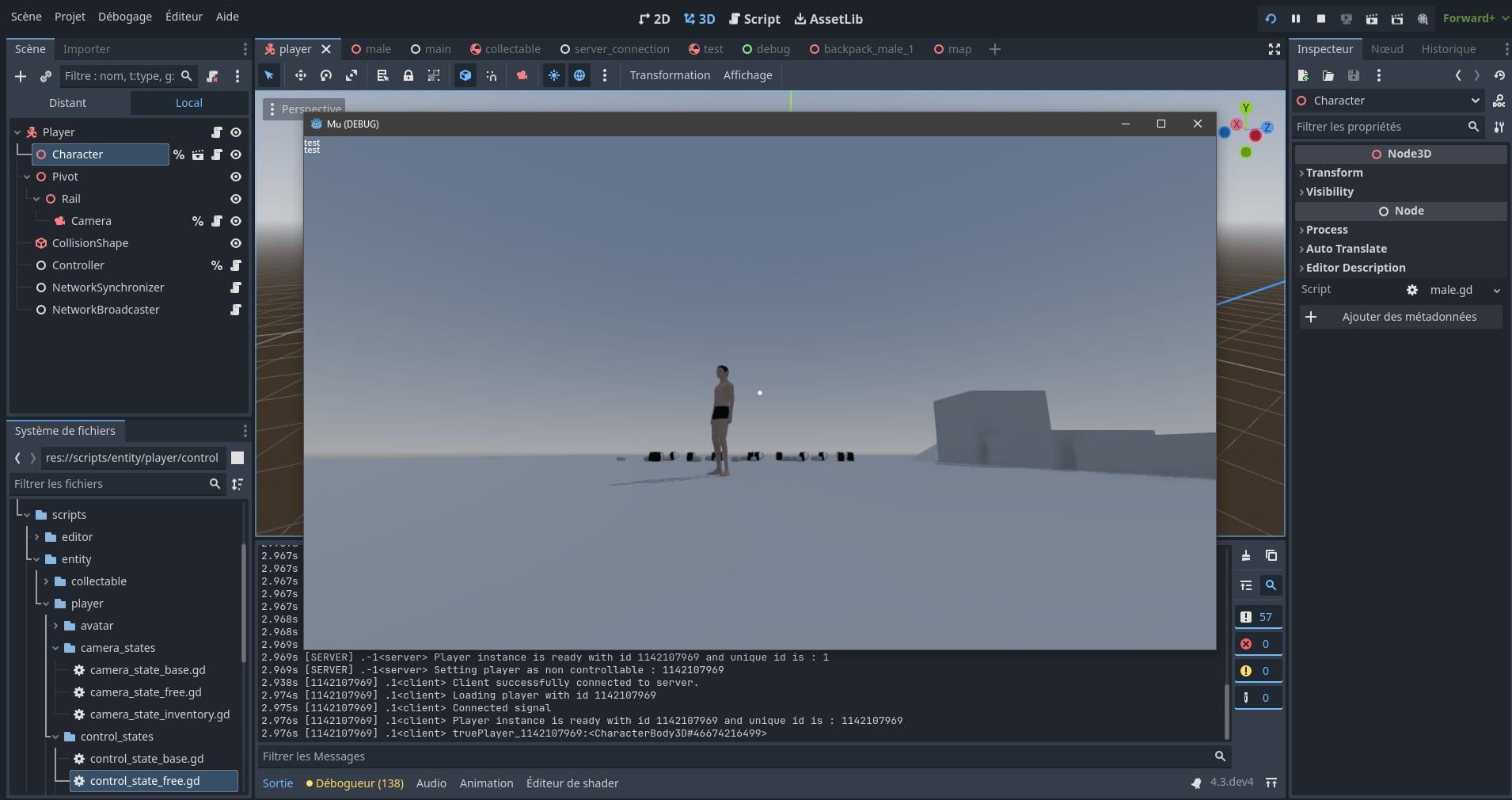The height and width of the screenshot is (800, 1512).
Task: Switch to the collectable scene tab
Action: point(505,49)
